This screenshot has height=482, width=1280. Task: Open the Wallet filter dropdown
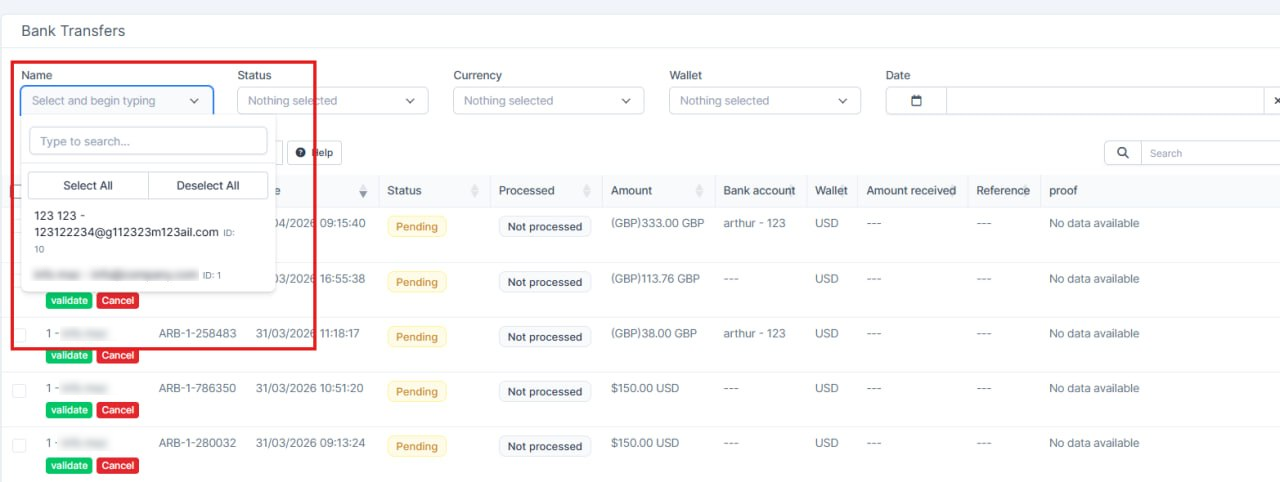(764, 101)
